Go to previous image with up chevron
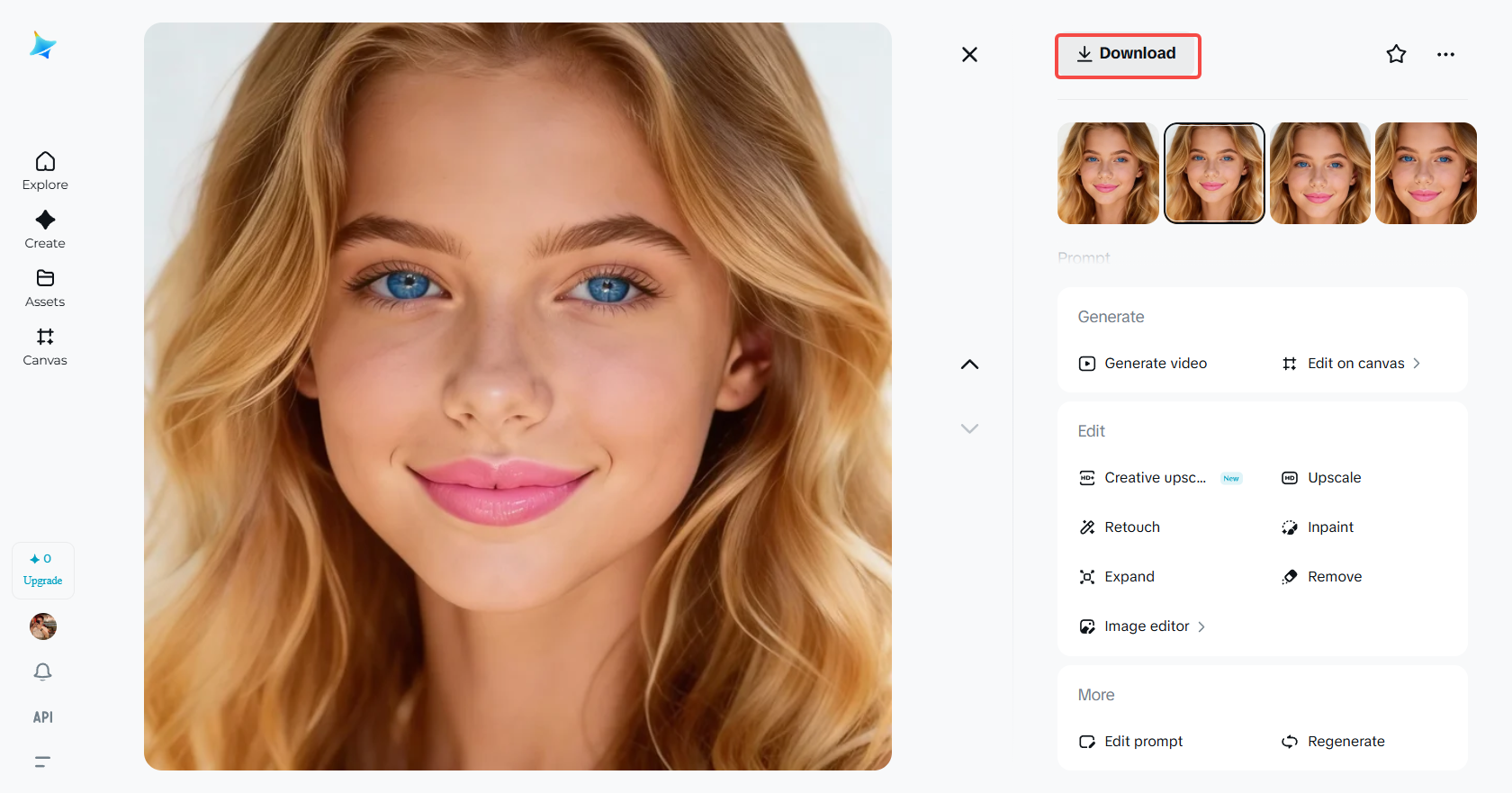 969,365
